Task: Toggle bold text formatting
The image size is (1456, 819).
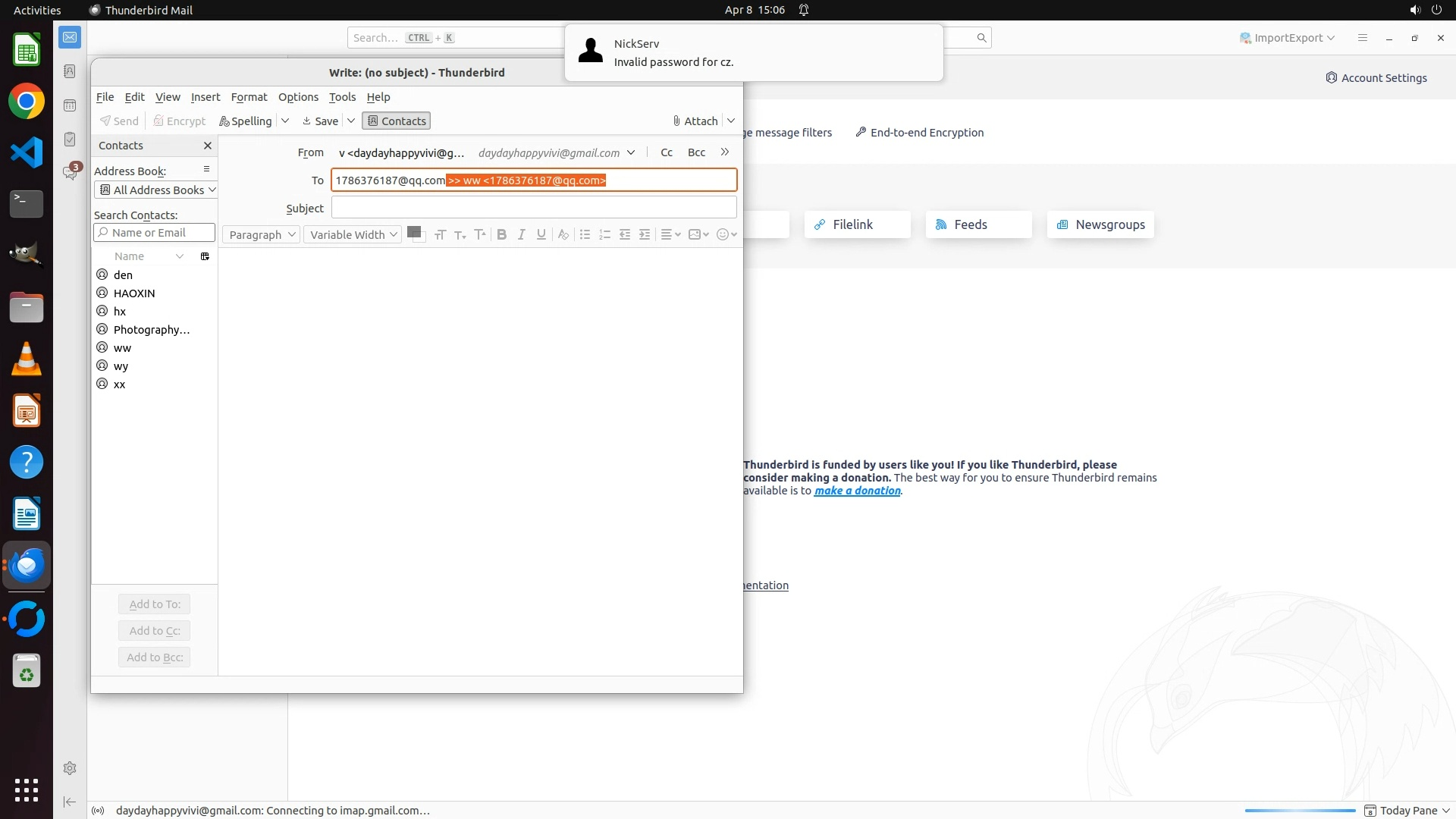Action: 501,234
